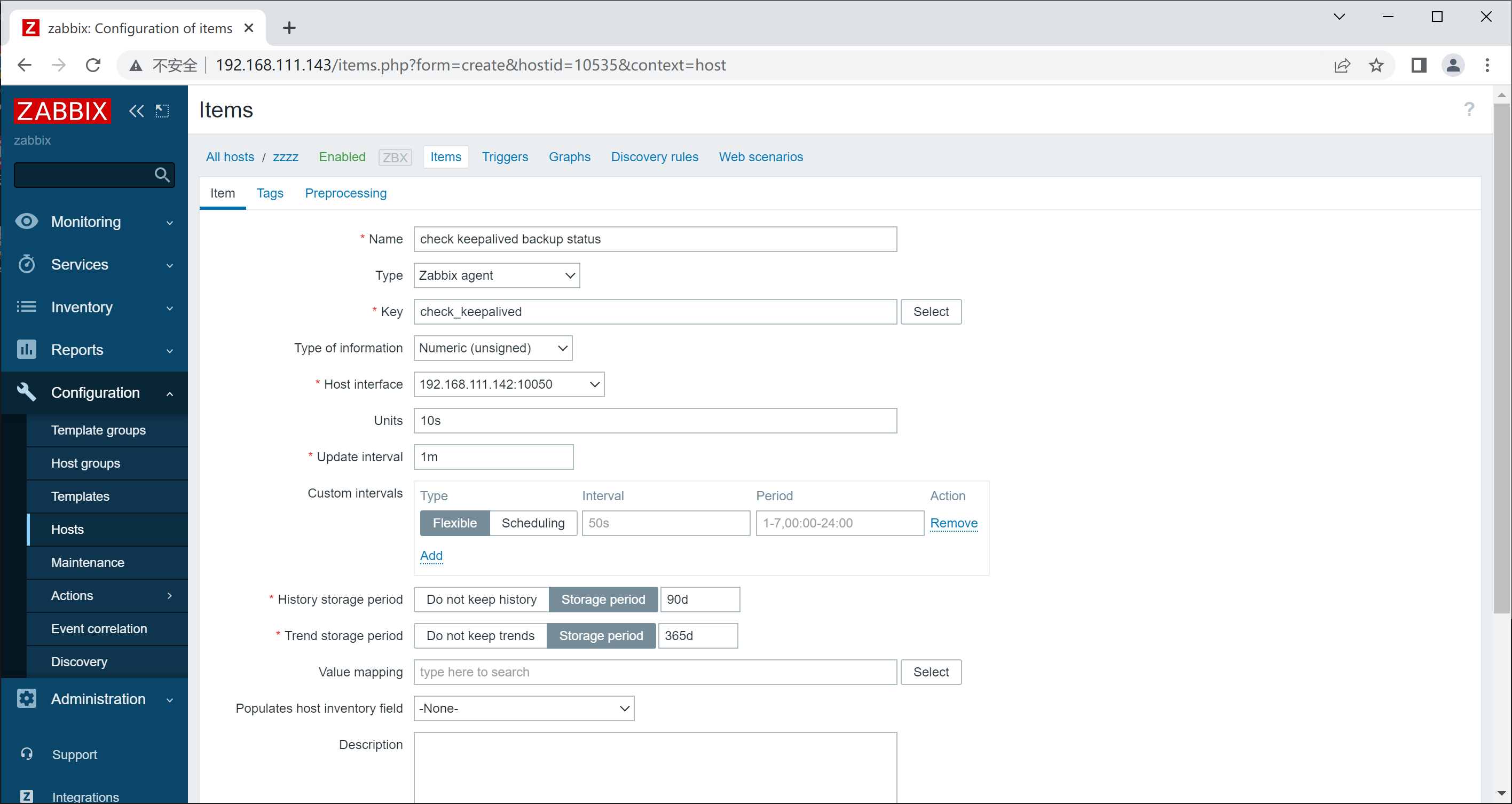Click the Services clock icon
The height and width of the screenshot is (804, 1512).
click(x=26, y=264)
